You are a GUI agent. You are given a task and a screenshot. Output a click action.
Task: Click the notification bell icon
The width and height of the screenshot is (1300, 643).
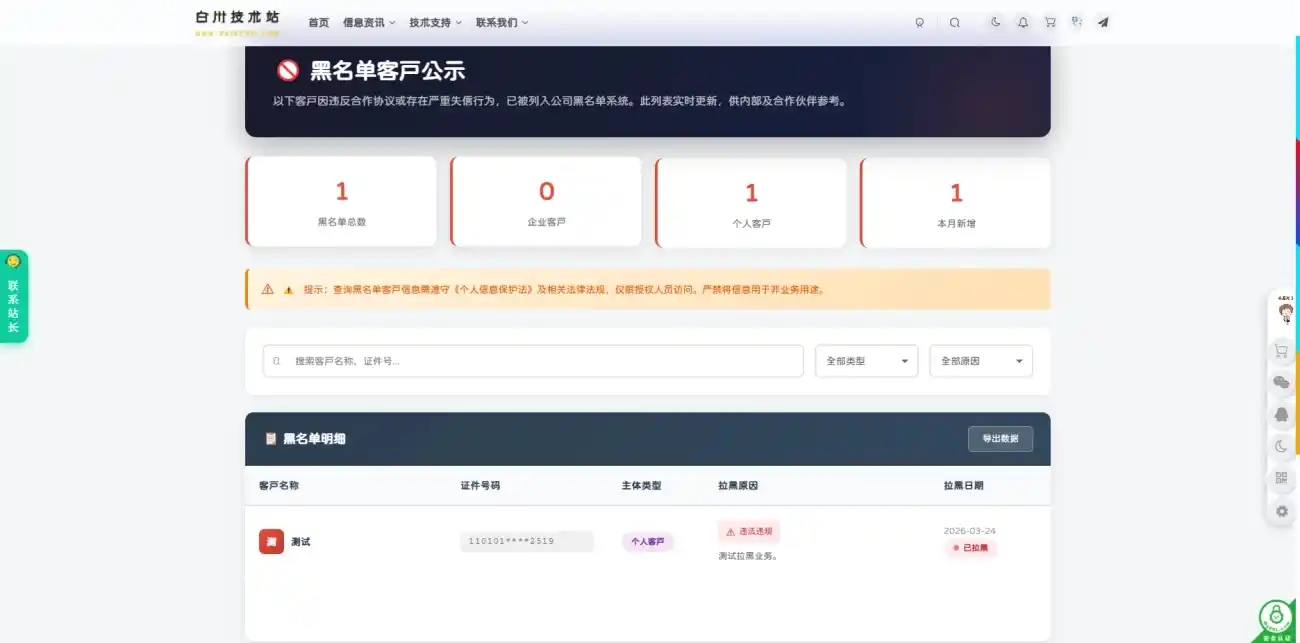point(1022,22)
